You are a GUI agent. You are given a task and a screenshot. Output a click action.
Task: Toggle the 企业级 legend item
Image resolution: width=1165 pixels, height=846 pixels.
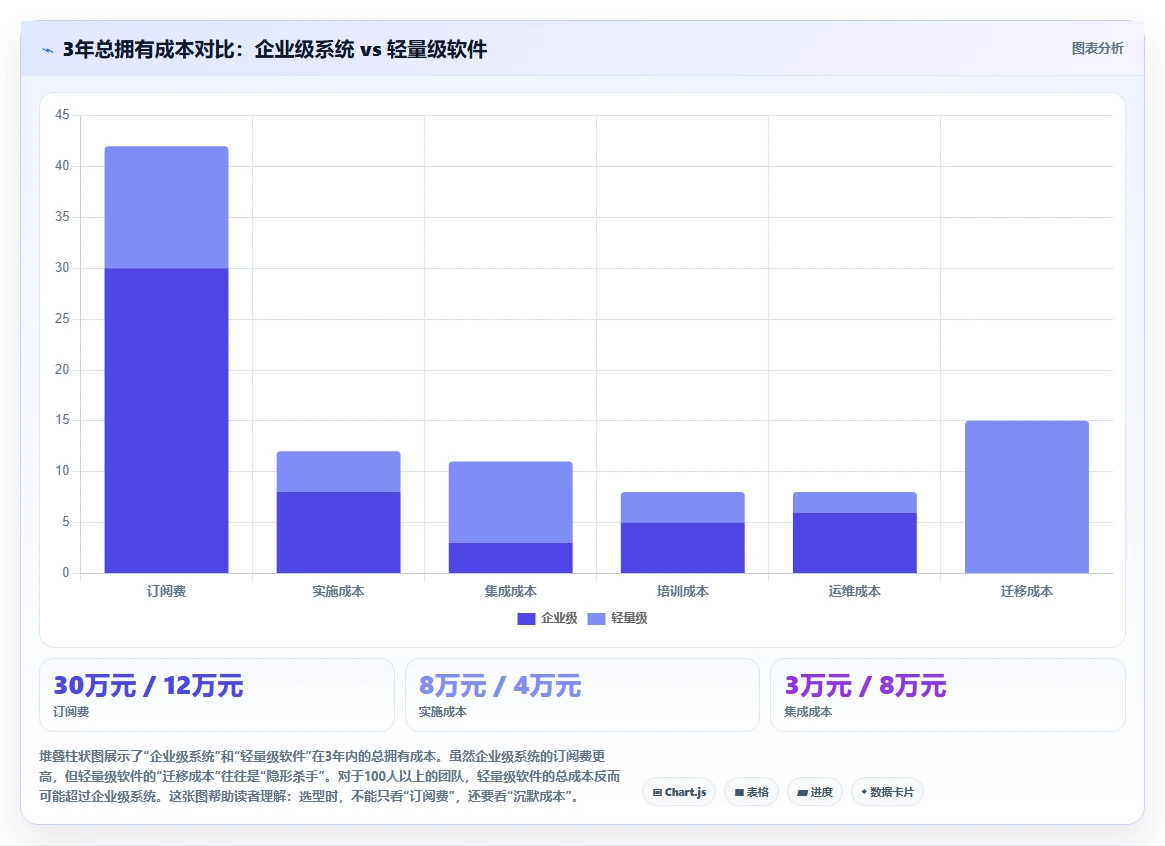pos(548,618)
